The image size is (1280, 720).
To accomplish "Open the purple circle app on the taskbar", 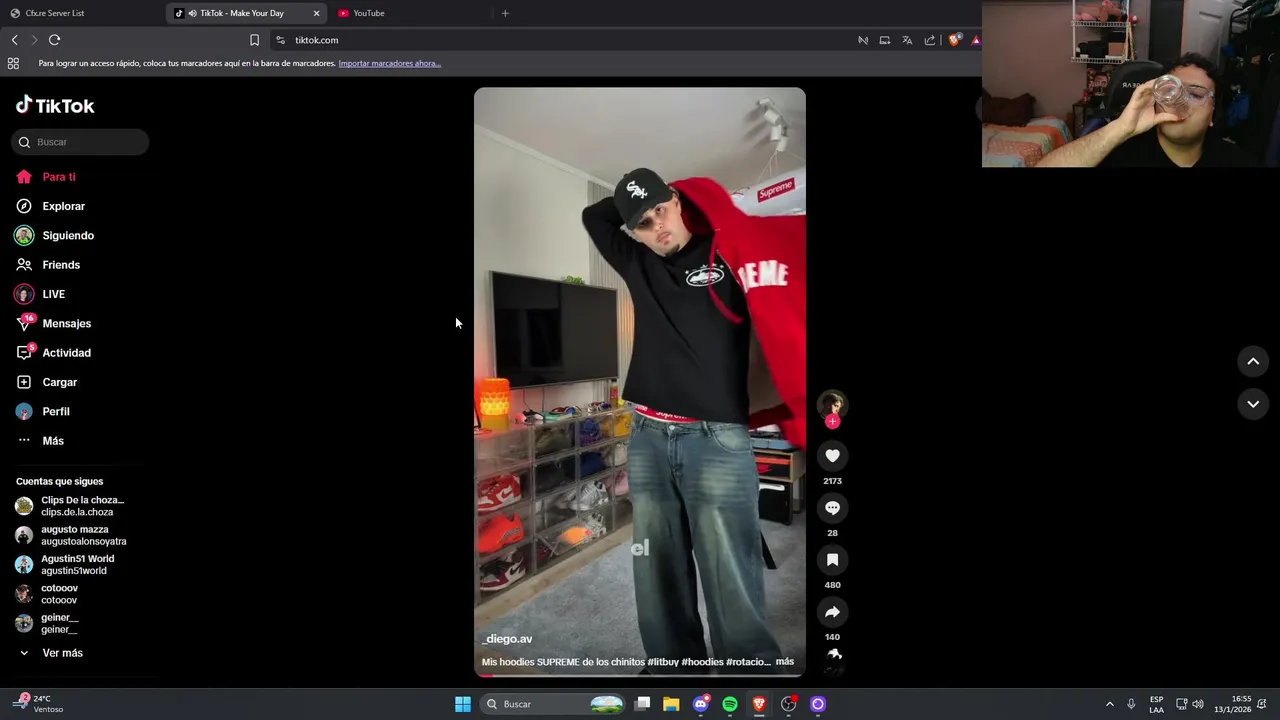I will point(818,704).
